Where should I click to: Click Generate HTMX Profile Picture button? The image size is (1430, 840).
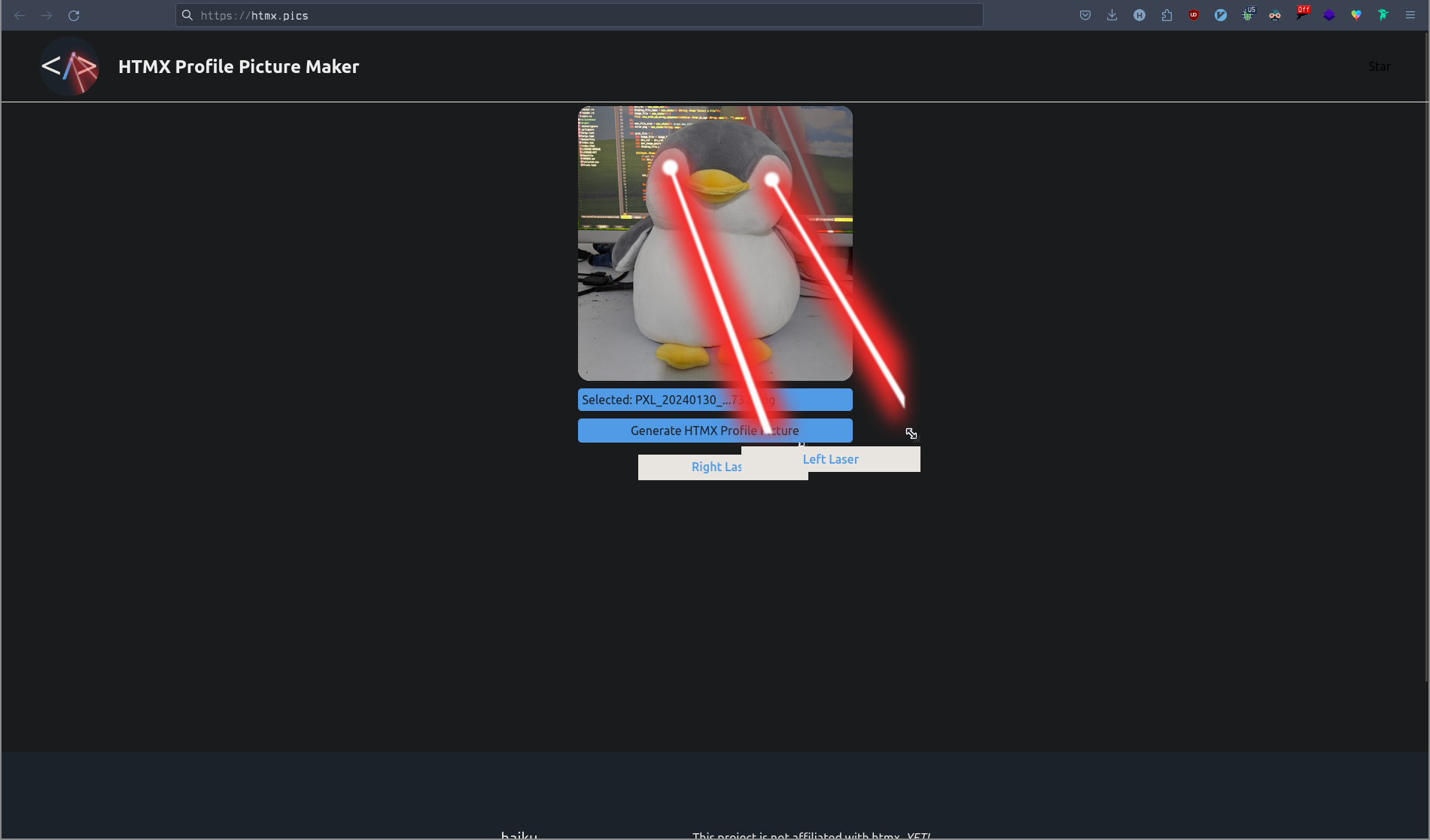coord(715,431)
